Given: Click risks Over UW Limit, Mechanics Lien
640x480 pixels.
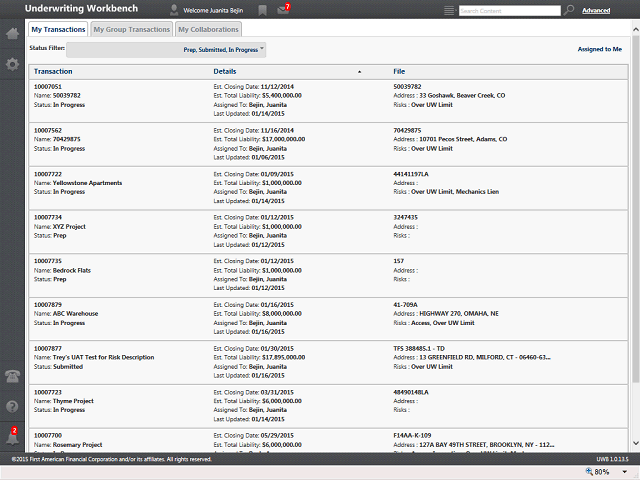Looking at the screenshot, I should coord(455,192).
